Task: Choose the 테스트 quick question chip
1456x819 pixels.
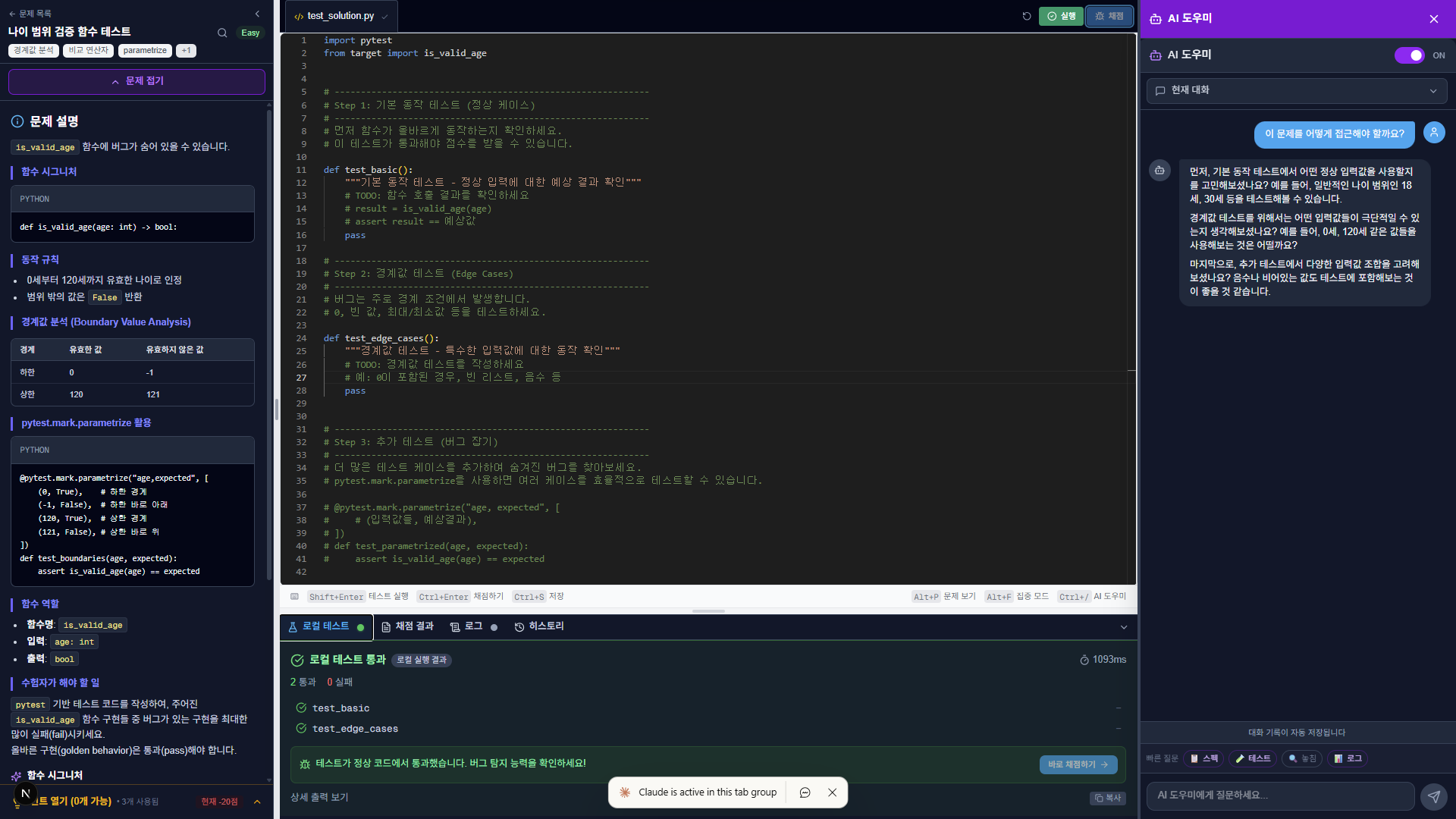Action: [1253, 758]
